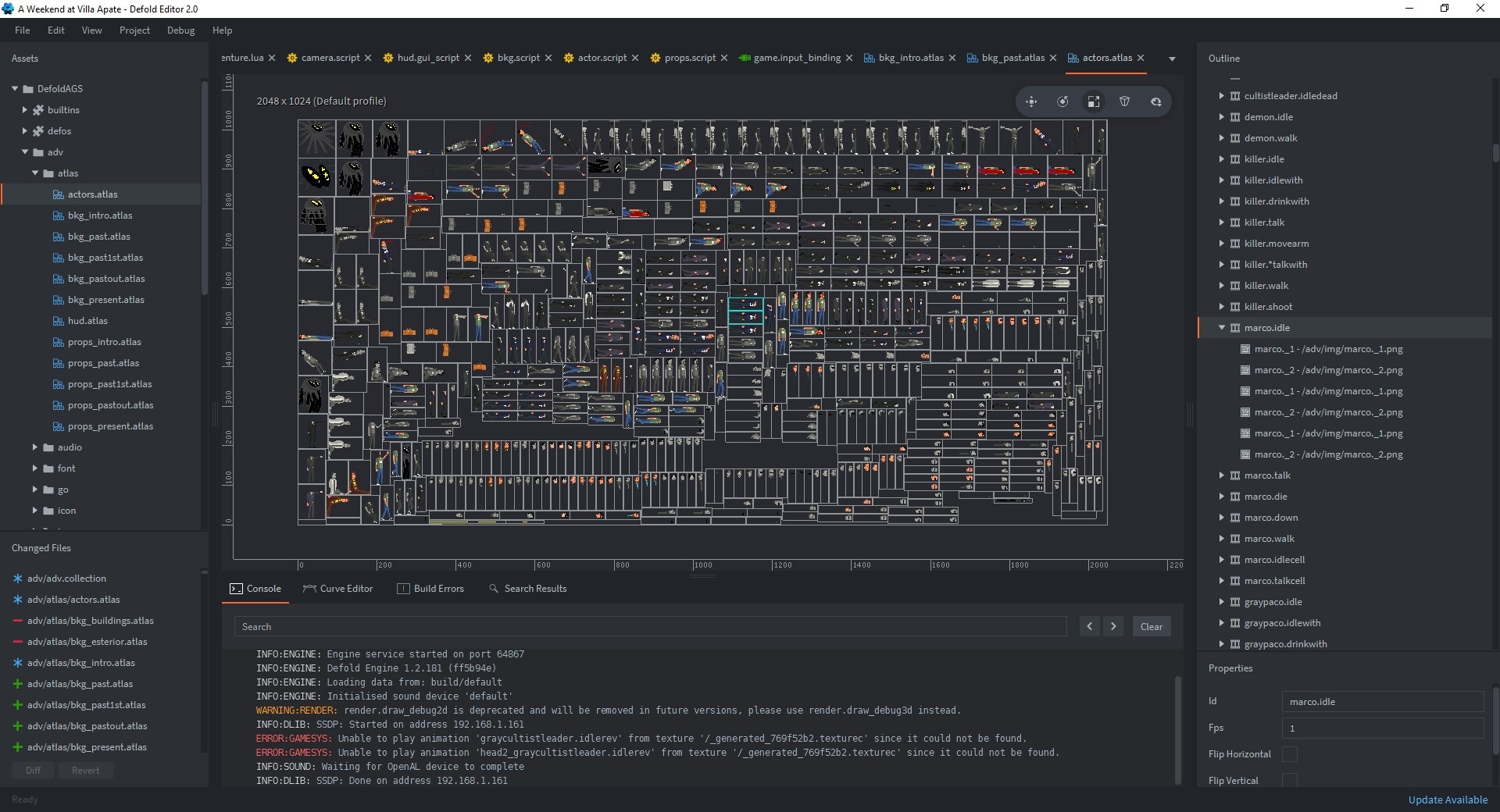This screenshot has width=1500, height=812.
Task: Select the Scale tool in scene toolbar
Action: pos(1094,101)
